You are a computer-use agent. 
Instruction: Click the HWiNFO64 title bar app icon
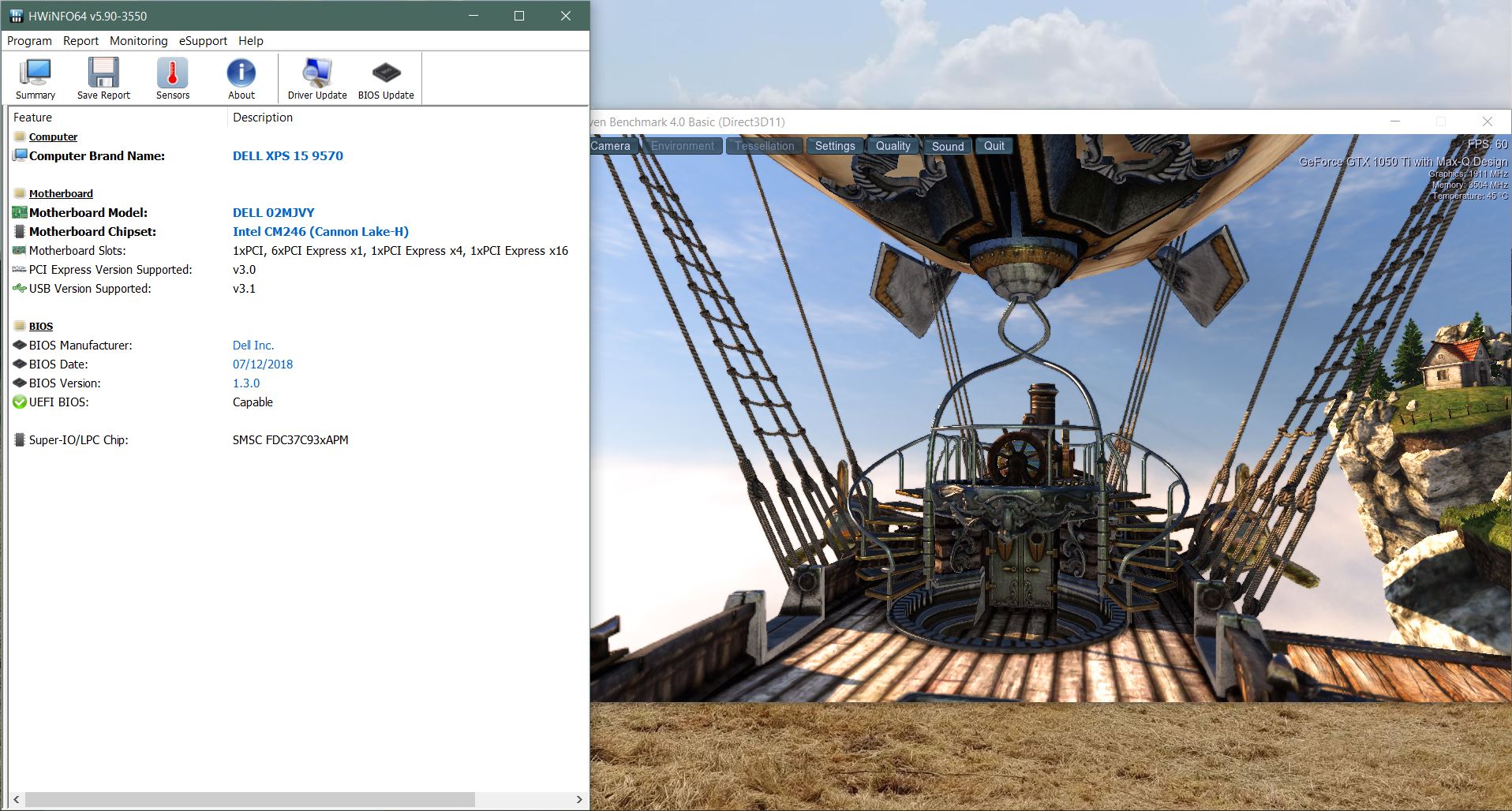tap(17, 16)
